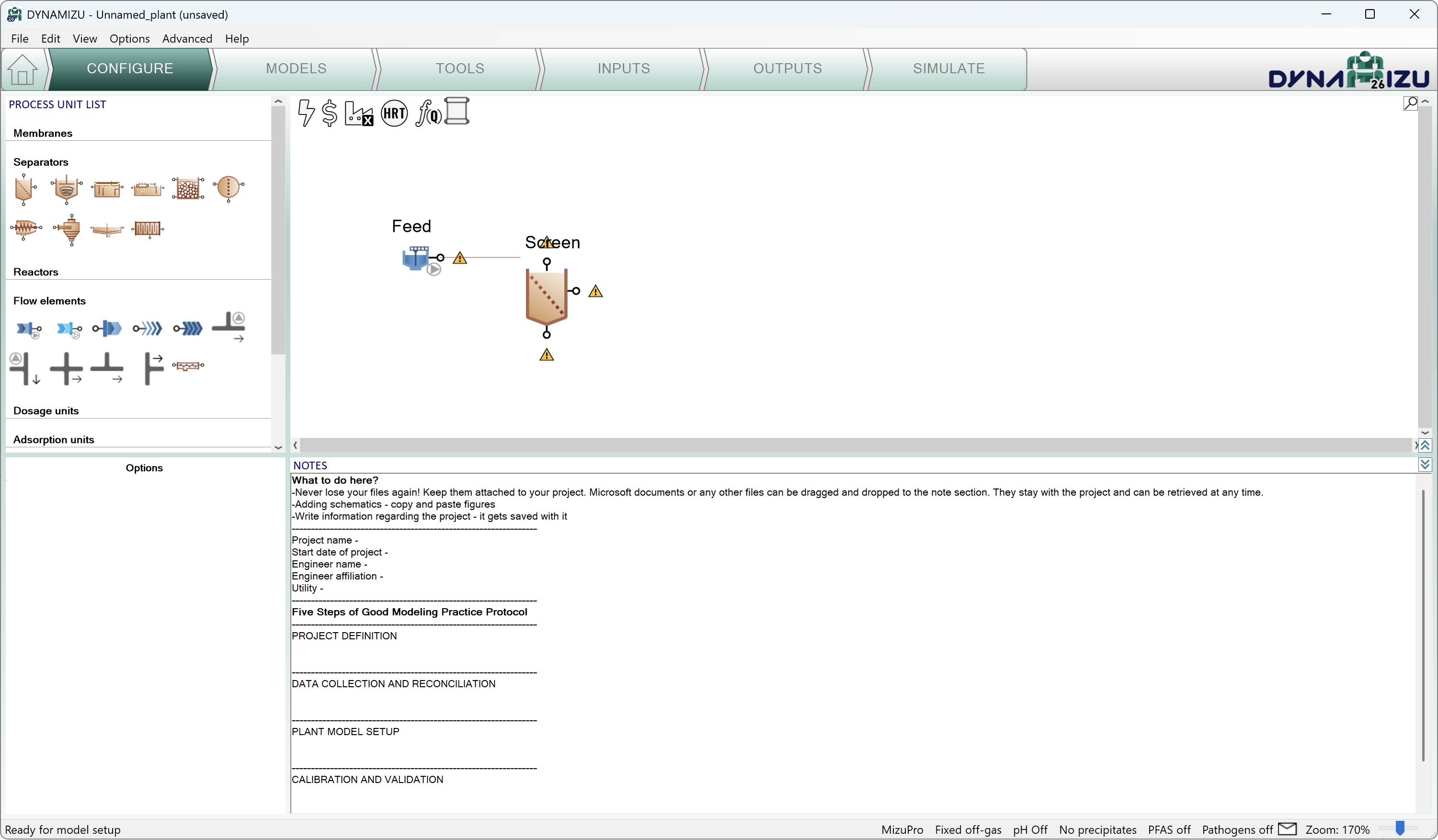Screen dimensions: 1438x840
Task: Click the HRT calculator icon
Action: [x=394, y=113]
